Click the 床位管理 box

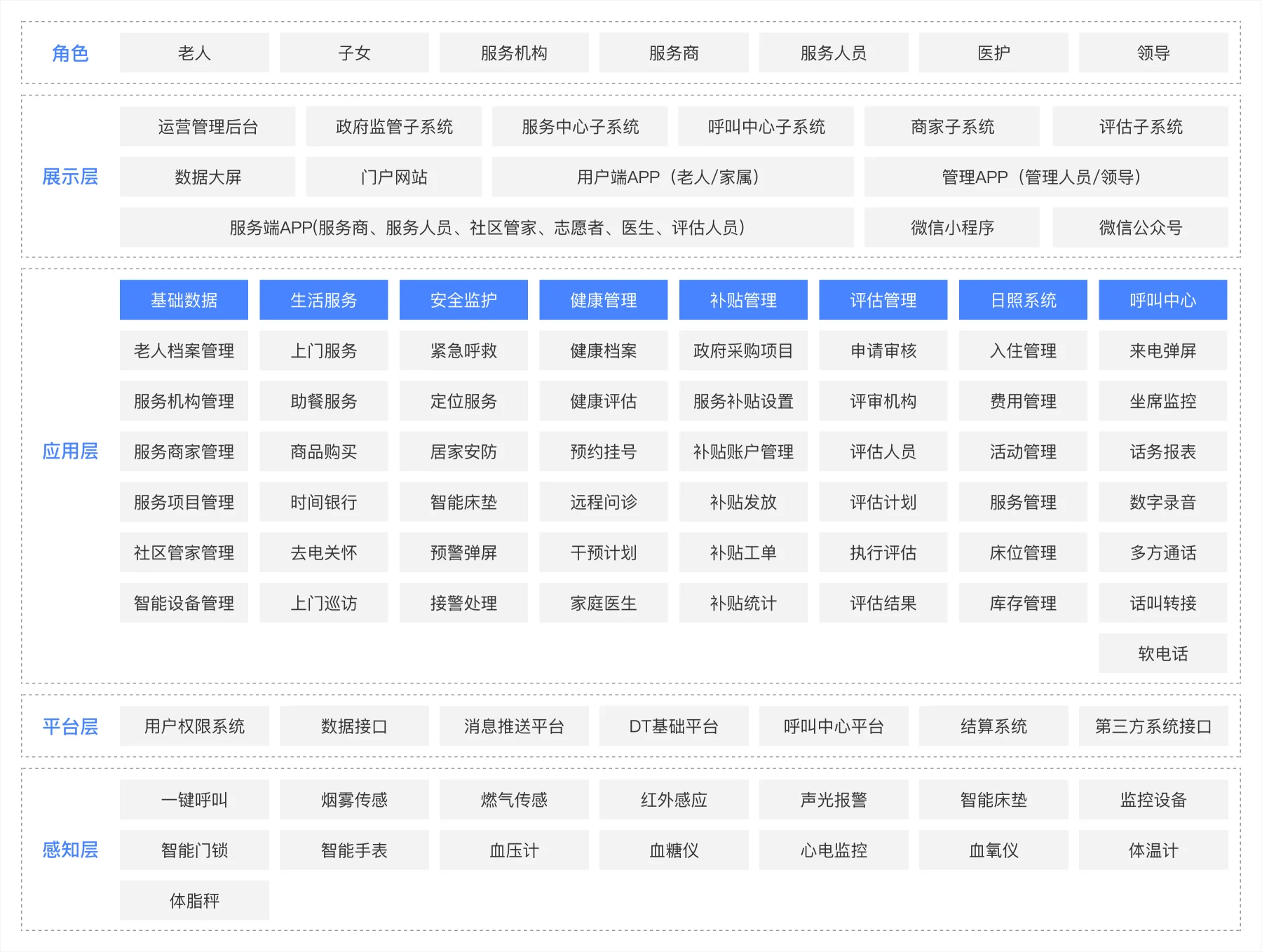coord(1023,552)
